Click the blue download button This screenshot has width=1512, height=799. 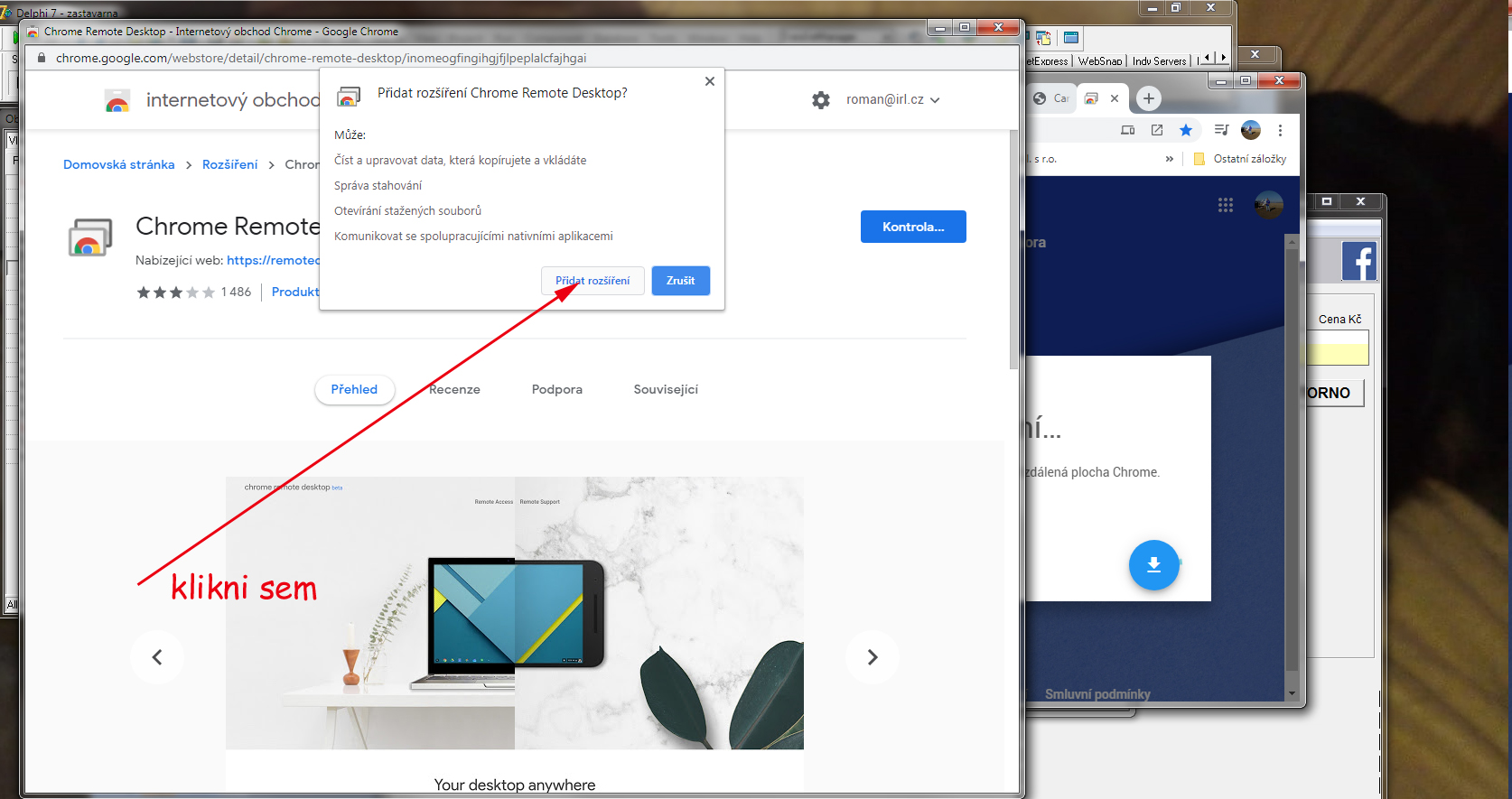pos(1153,565)
